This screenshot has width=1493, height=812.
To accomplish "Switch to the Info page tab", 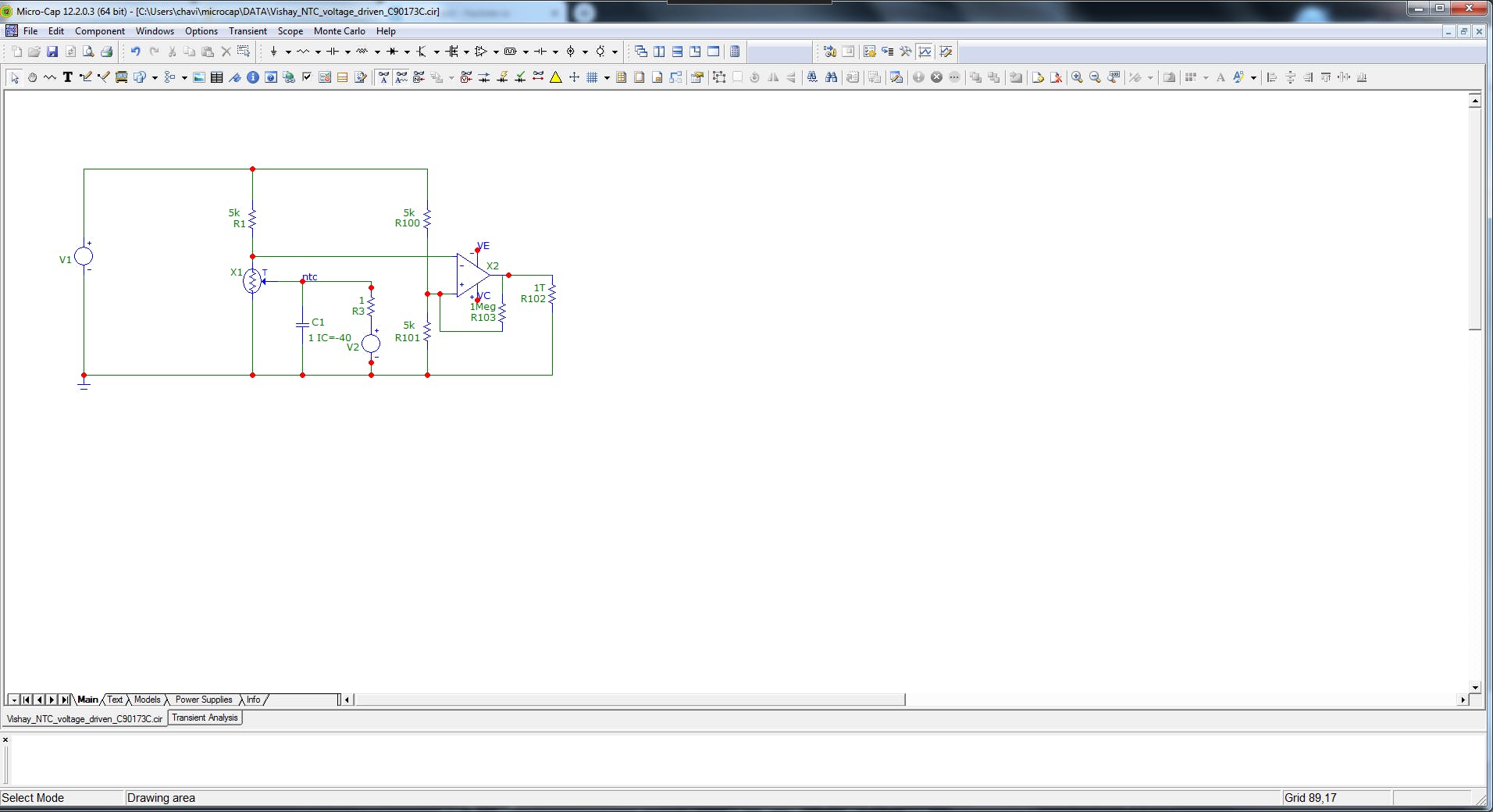I will pyautogui.click(x=254, y=700).
